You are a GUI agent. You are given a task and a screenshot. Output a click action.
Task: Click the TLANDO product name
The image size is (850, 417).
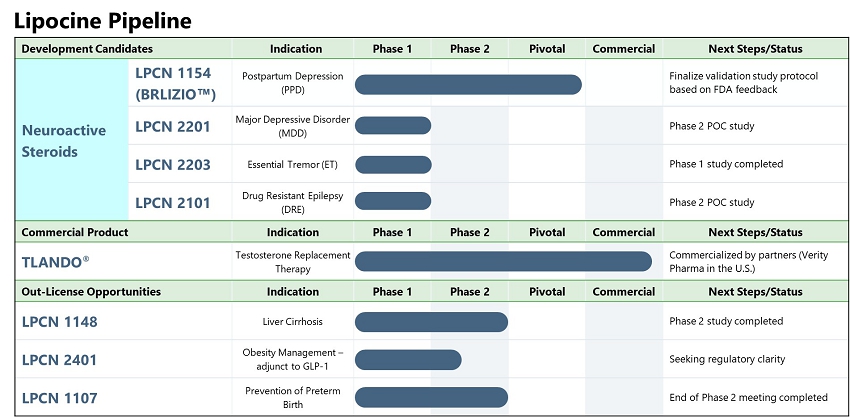56,262
